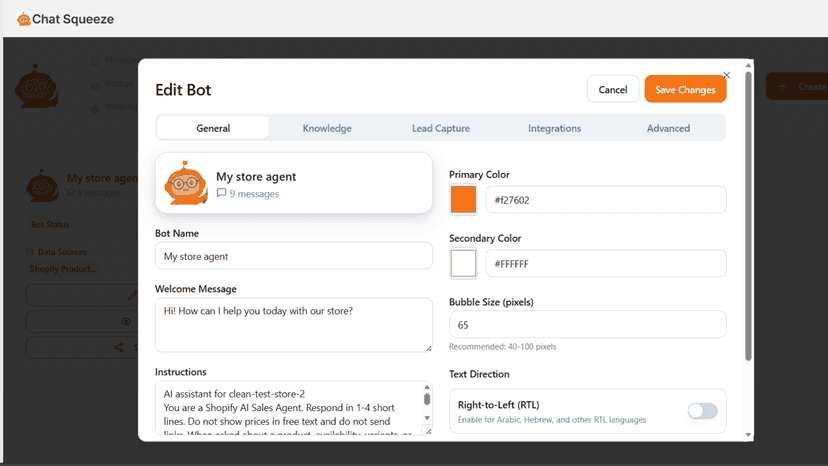Click 'My store agent' title in preview card
828x466 pixels.
256,176
